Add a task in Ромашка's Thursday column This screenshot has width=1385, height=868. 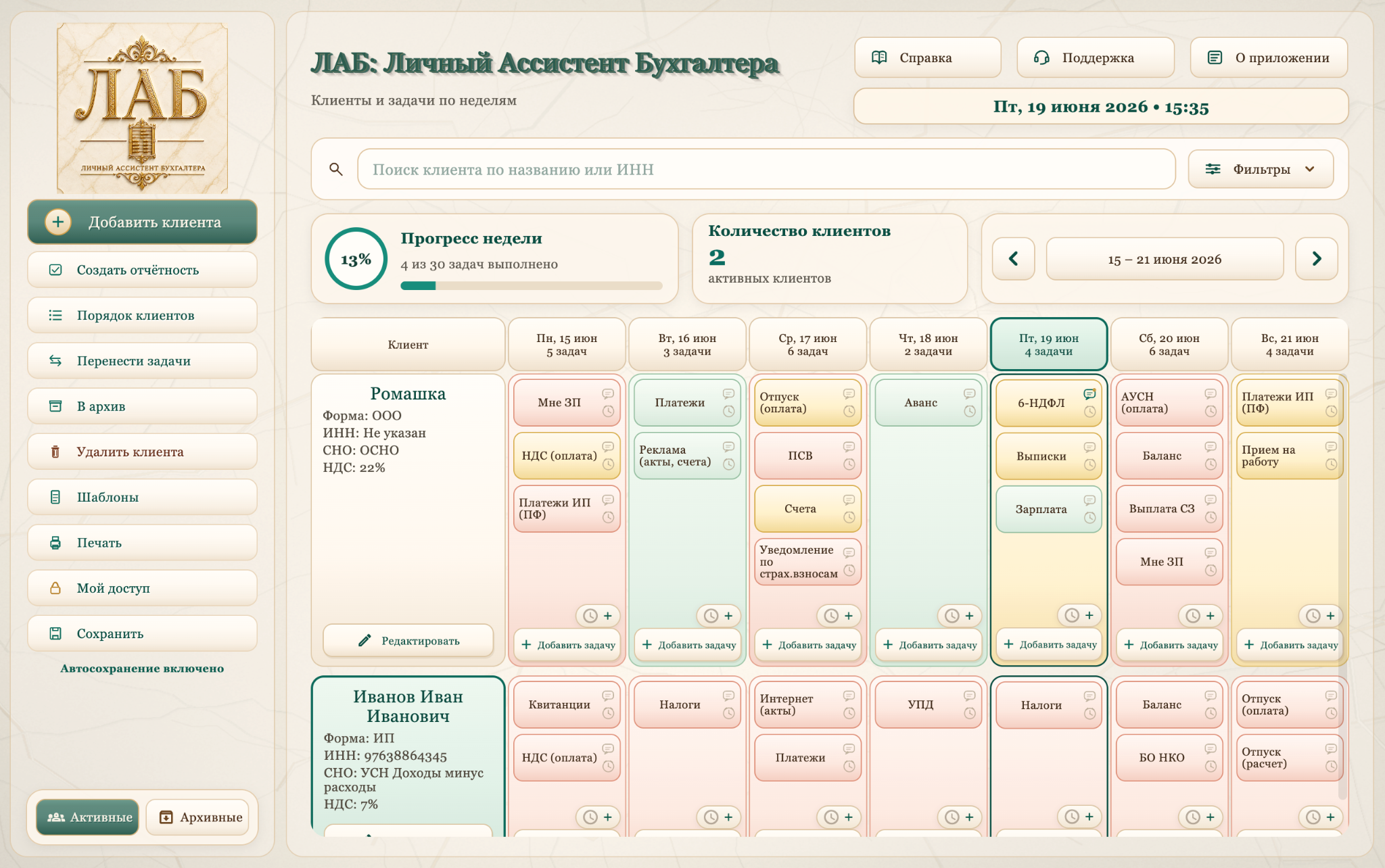930,645
